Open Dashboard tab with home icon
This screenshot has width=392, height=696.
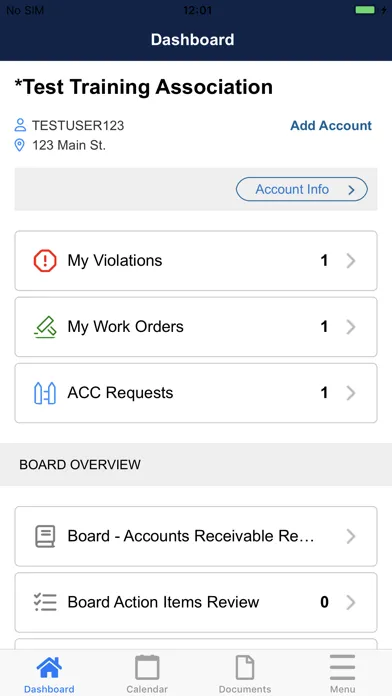49,674
